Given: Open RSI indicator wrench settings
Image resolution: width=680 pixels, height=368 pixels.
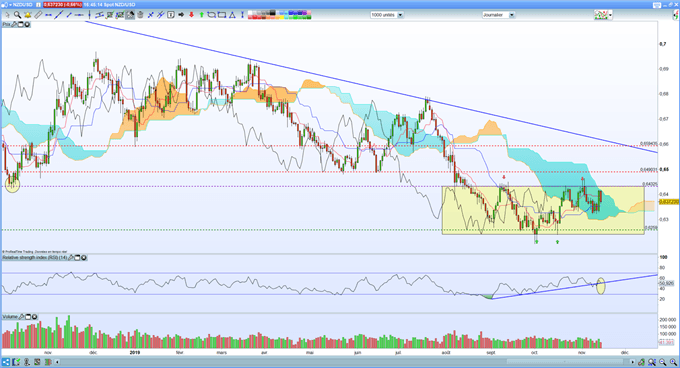Looking at the screenshot, I should [71, 257].
